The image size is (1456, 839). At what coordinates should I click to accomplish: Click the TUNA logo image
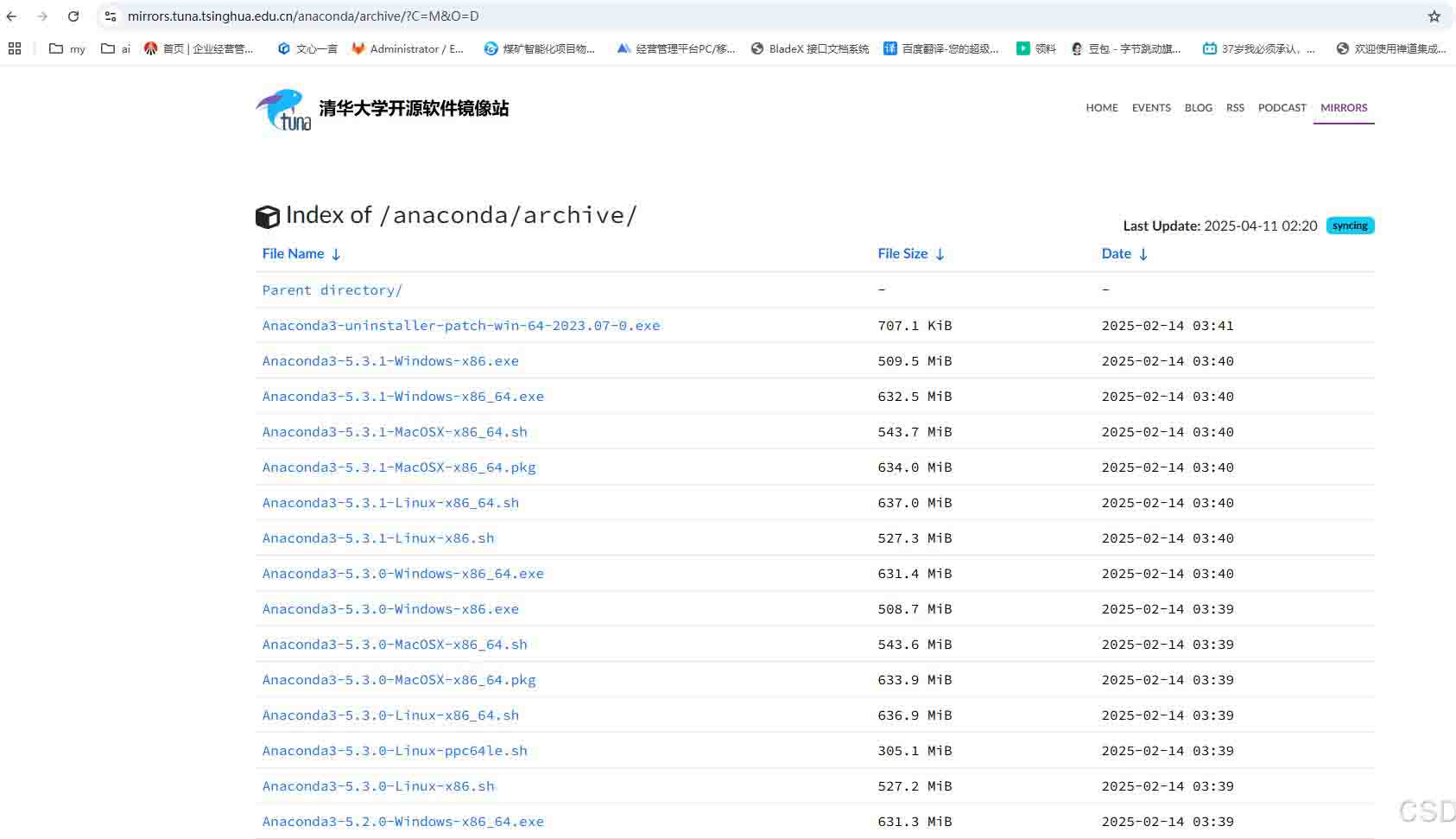tap(284, 110)
